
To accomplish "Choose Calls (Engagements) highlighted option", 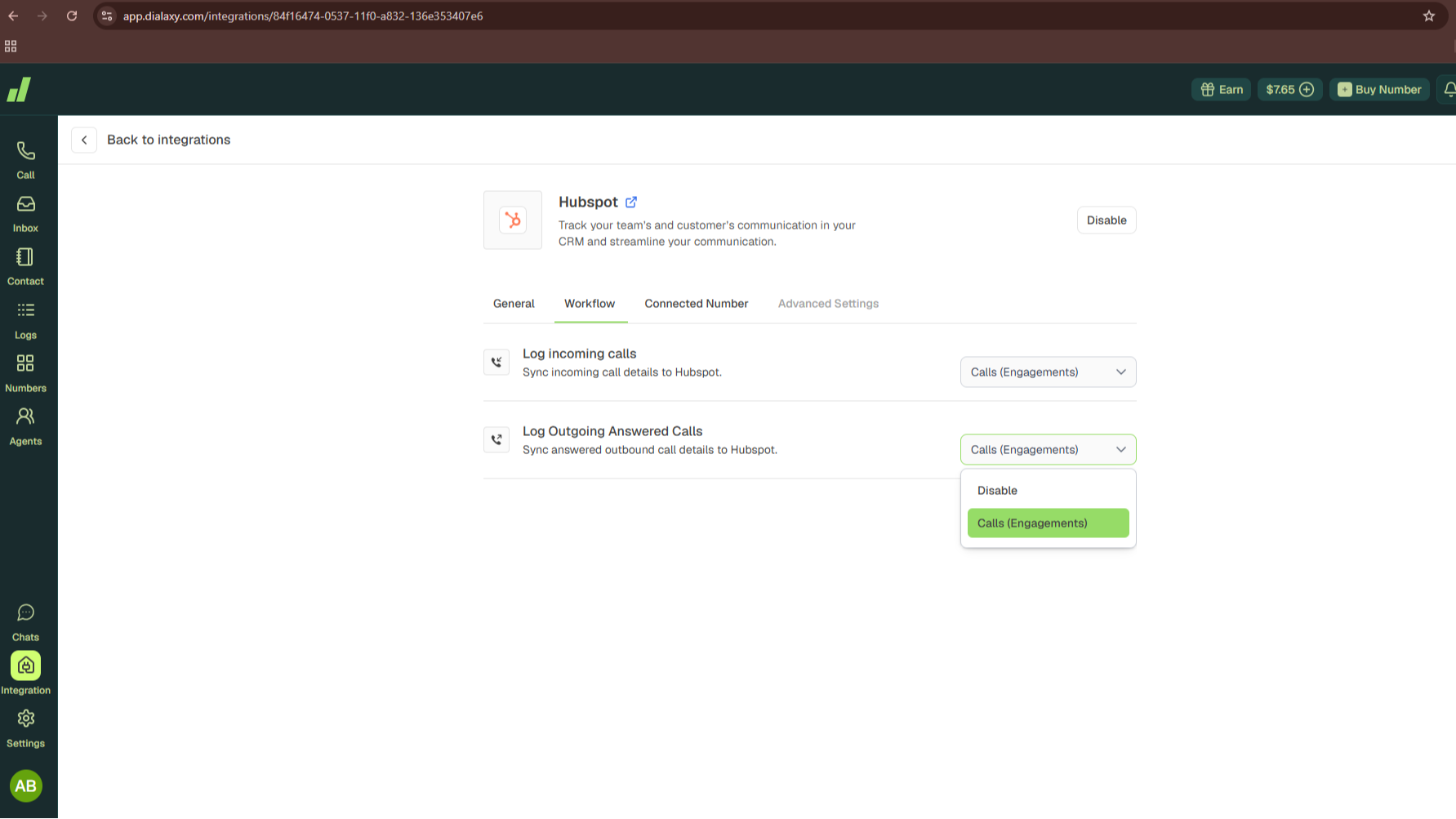I will tap(1048, 523).
